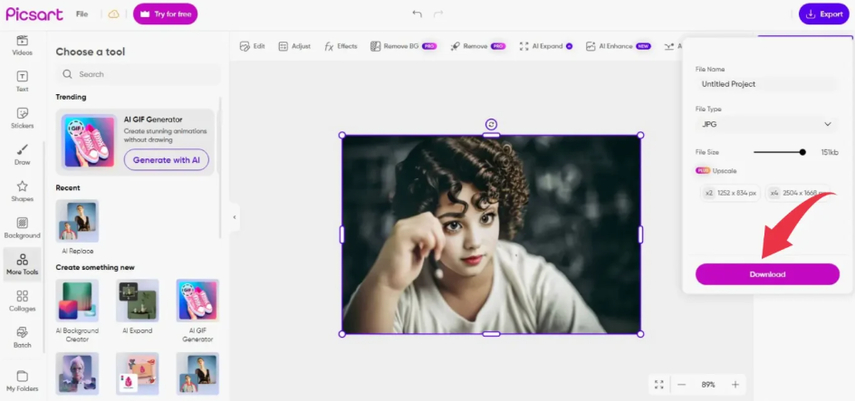
Task: Click the tool Search field
Action: click(138, 74)
